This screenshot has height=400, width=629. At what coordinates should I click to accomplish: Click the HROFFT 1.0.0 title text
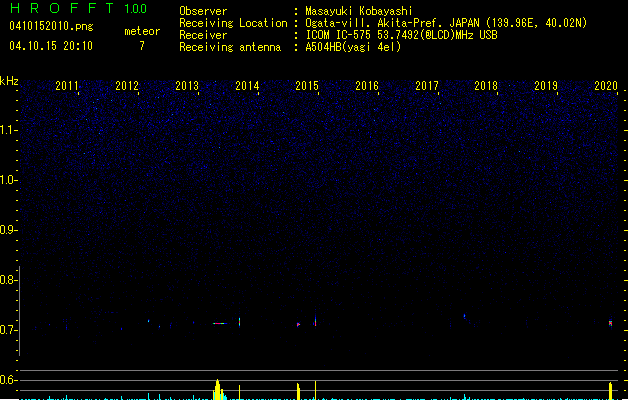78,8
